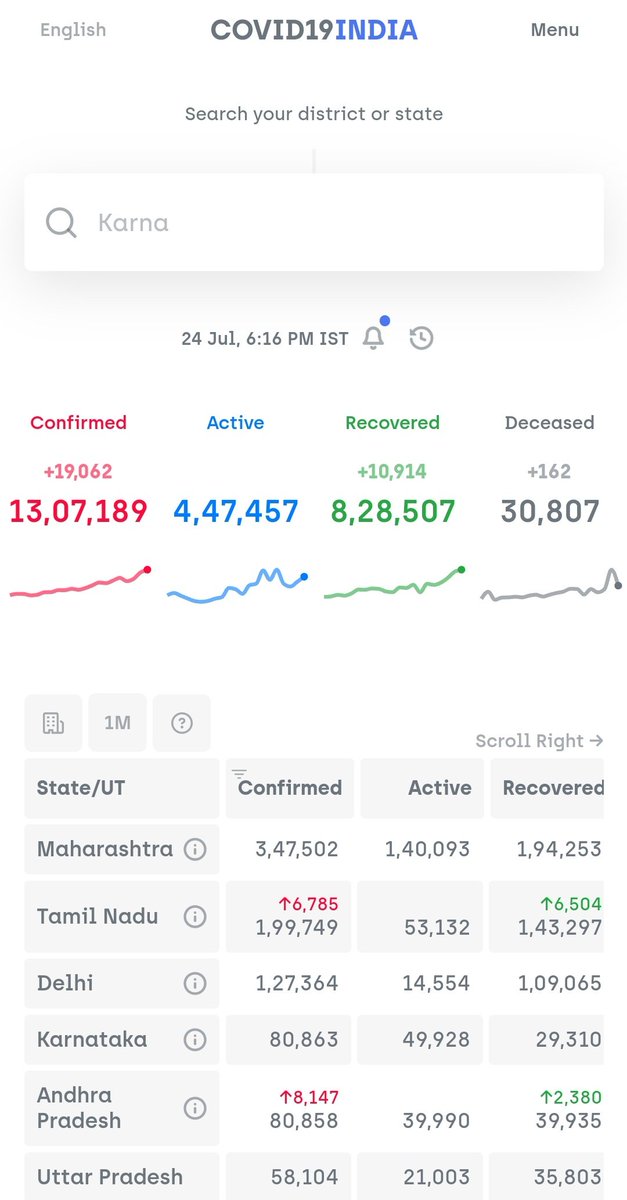Screen dimensions: 627x1200
Task: Open the Delhi state row
Action: (x=314, y=983)
